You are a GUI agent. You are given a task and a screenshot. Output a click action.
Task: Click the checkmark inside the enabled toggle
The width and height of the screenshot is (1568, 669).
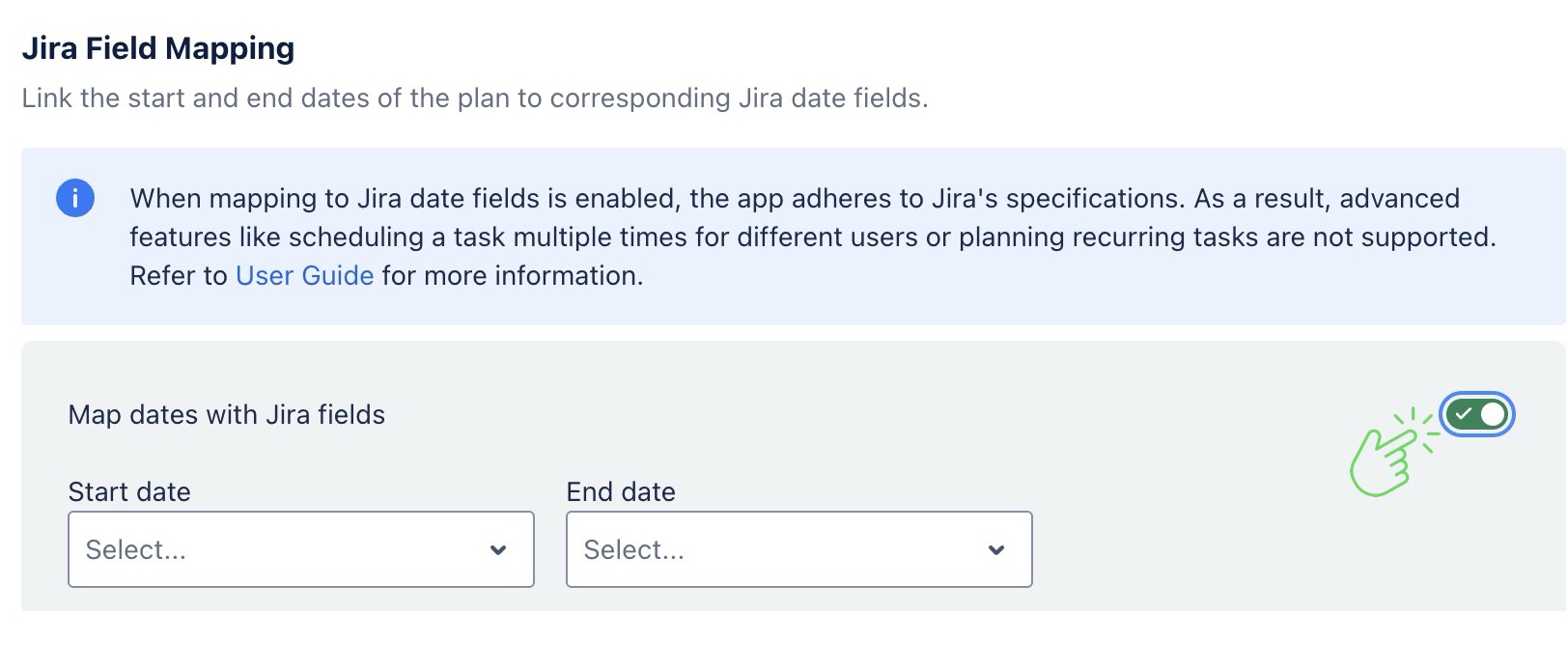(1466, 413)
